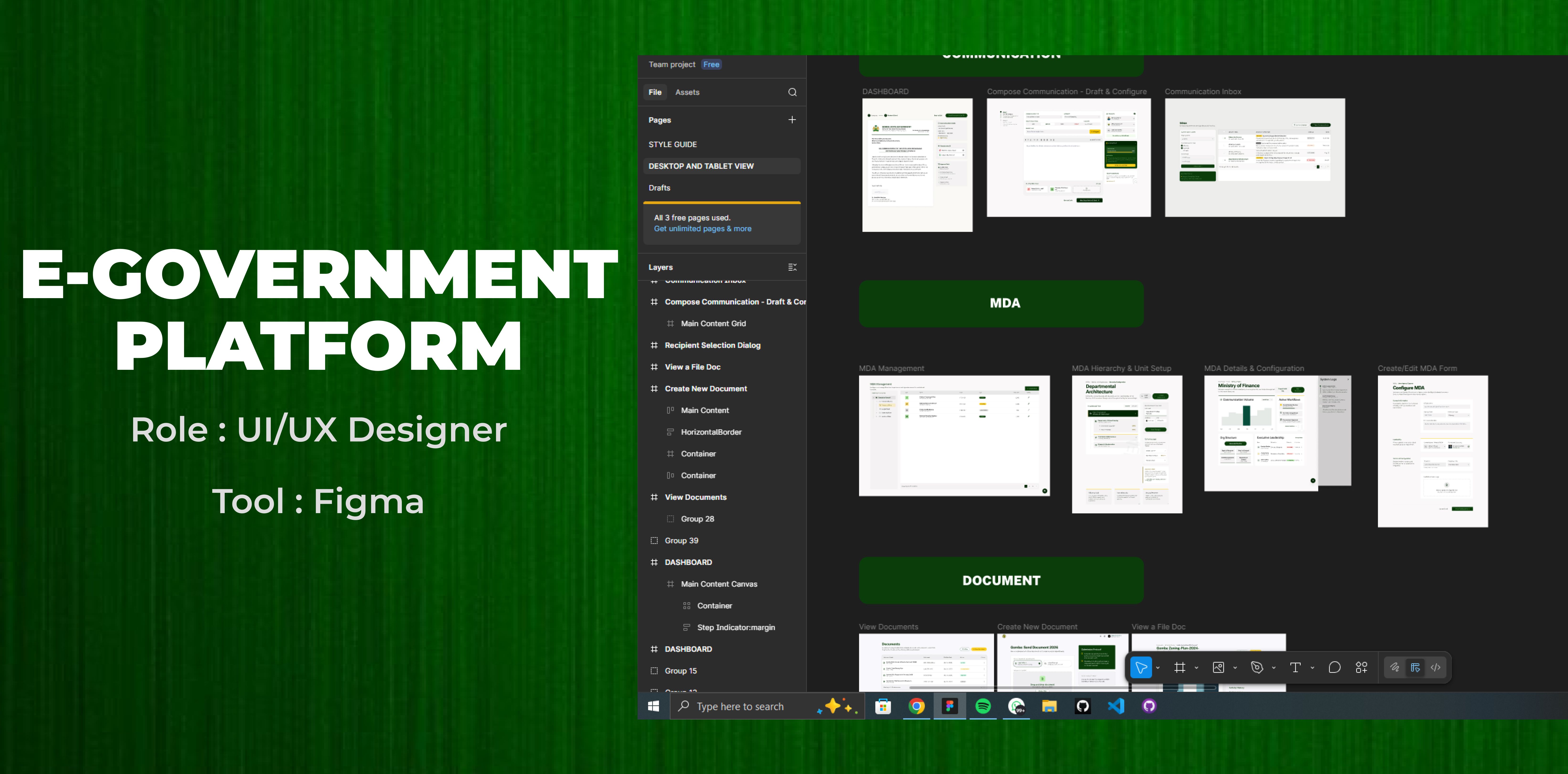Select the MDA Management frame on canvas
Image resolution: width=1568 pixels, height=774 pixels.
[954, 435]
